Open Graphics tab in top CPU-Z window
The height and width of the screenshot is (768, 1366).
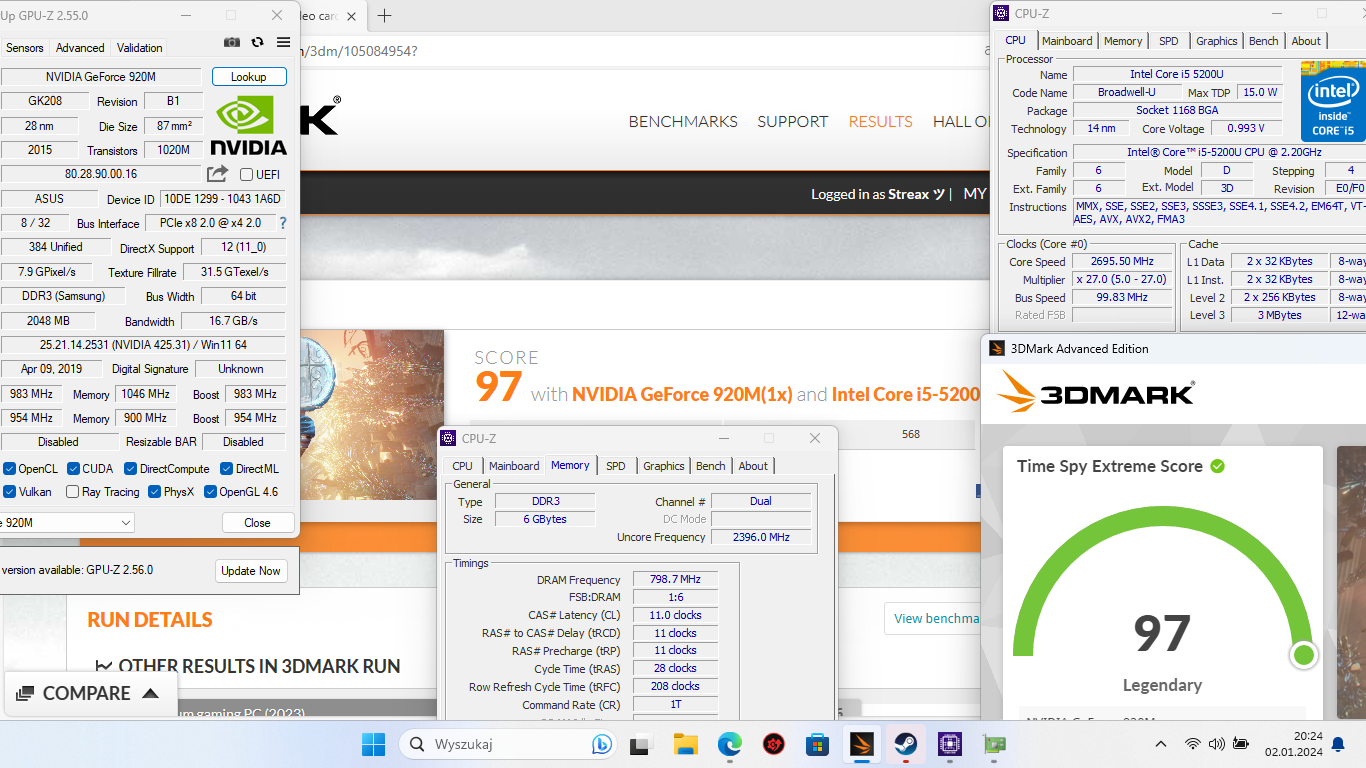[x=1217, y=41]
